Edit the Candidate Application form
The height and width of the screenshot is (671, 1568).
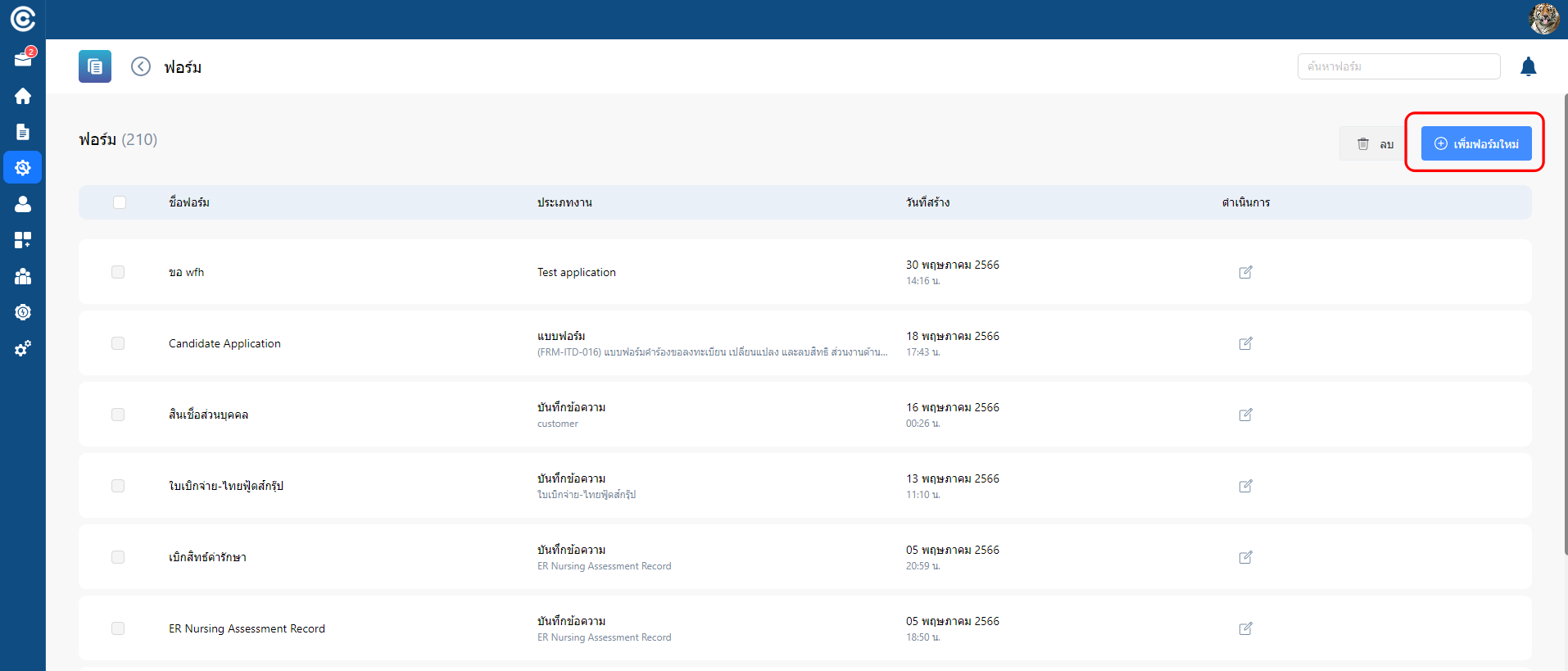coord(1245,343)
